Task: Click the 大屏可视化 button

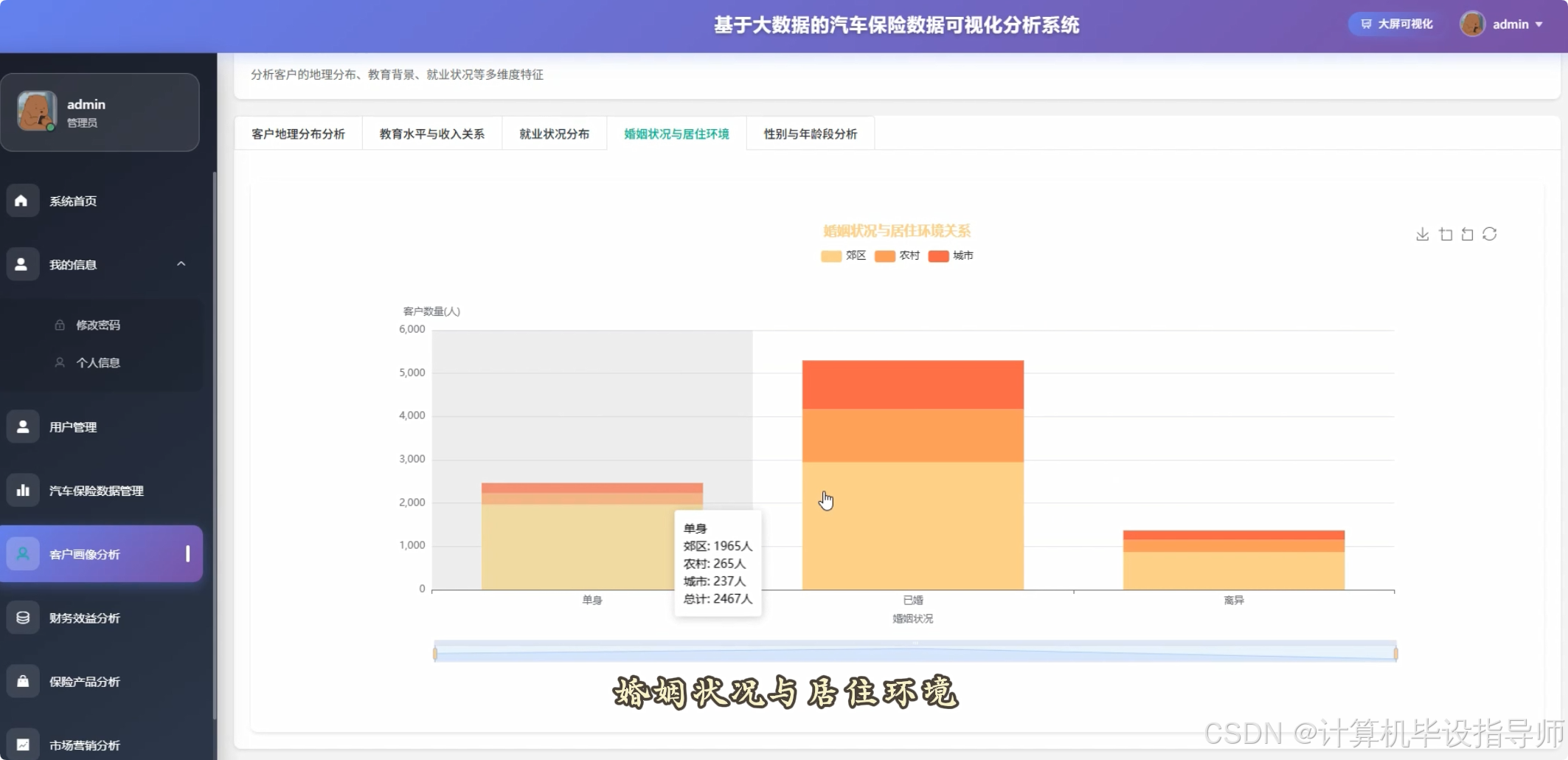Action: pos(1392,24)
